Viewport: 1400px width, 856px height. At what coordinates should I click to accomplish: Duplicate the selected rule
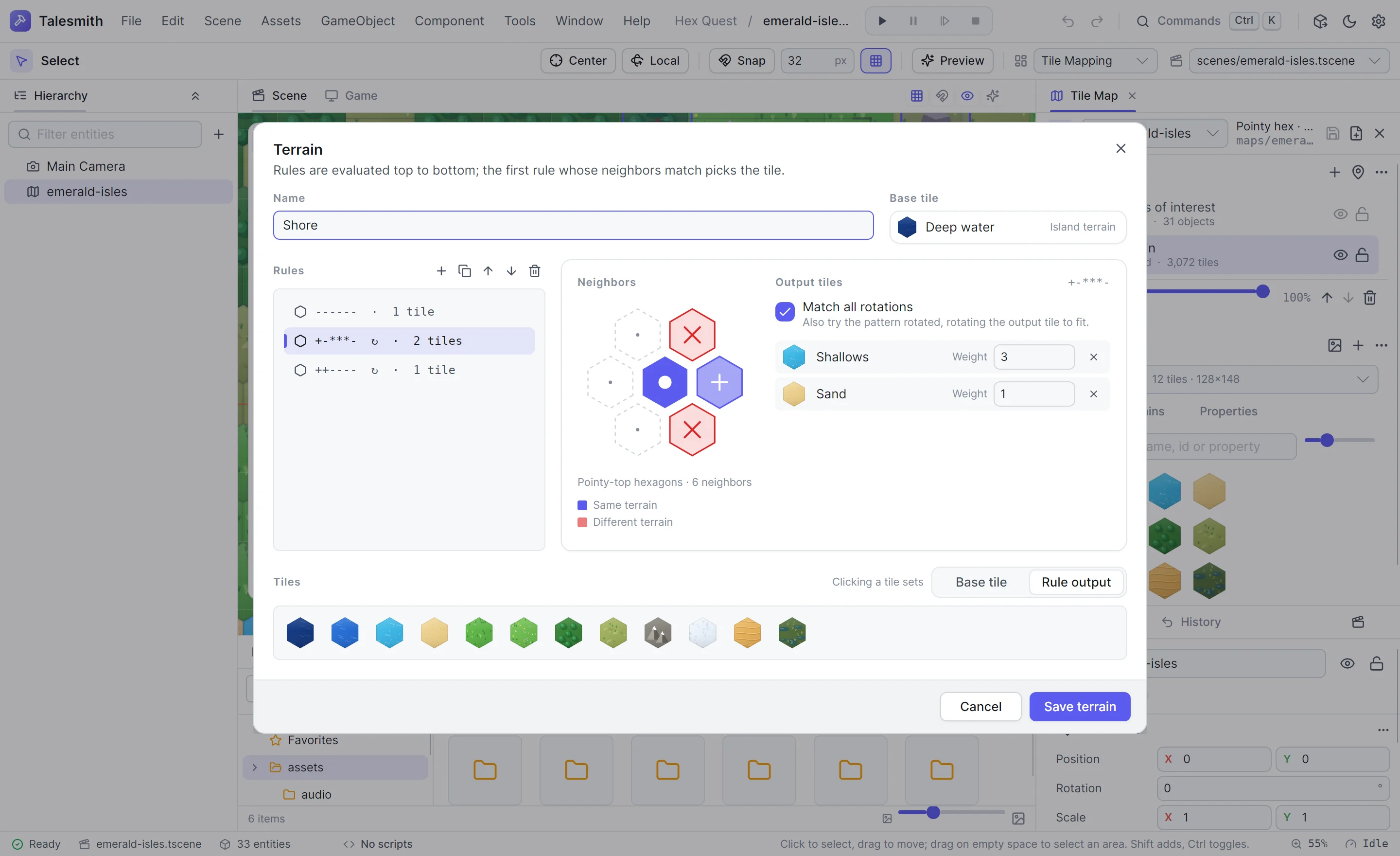point(464,271)
